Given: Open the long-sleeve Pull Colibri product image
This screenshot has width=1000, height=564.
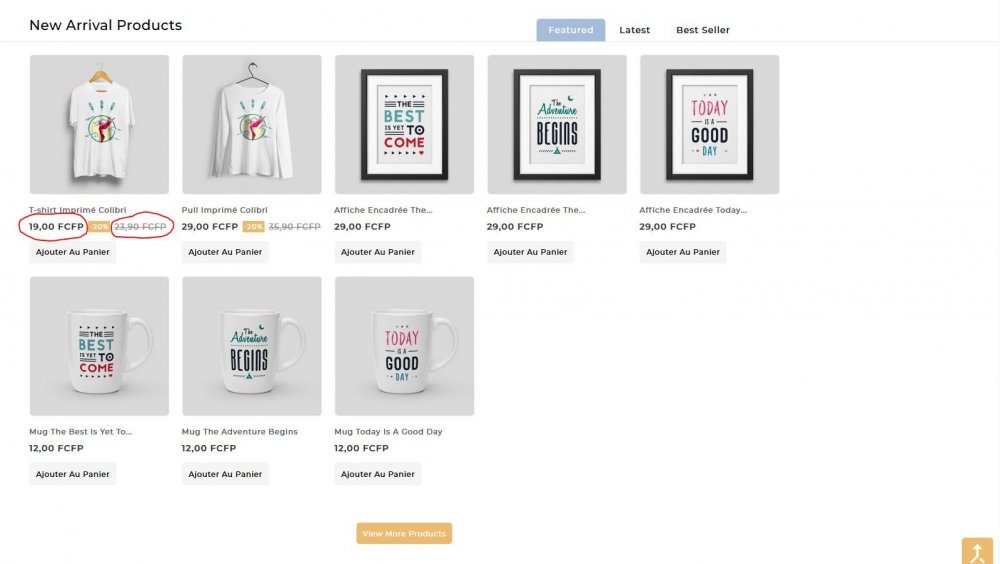Looking at the screenshot, I should pyautogui.click(x=252, y=124).
